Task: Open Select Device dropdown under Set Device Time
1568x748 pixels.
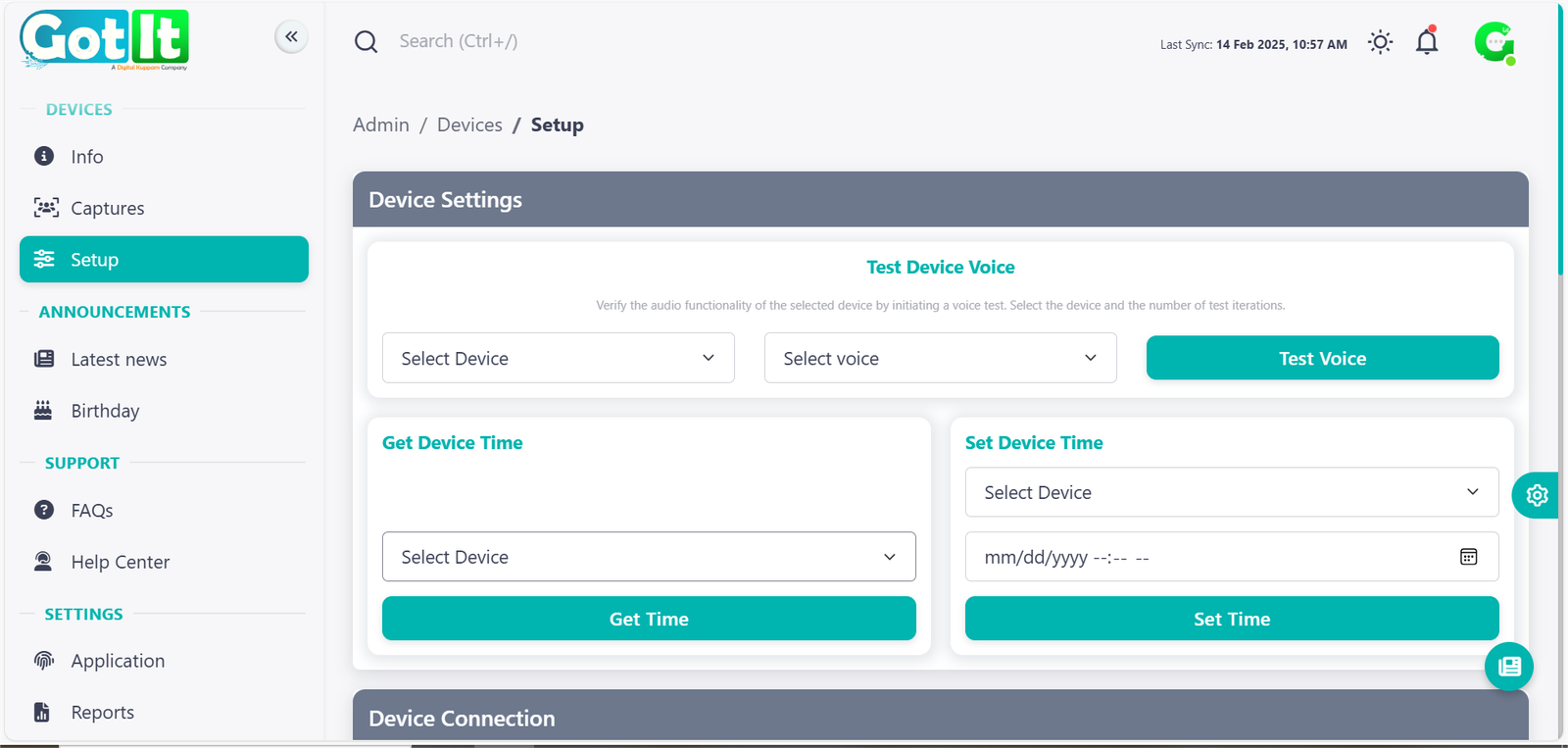Action: [x=1231, y=492]
